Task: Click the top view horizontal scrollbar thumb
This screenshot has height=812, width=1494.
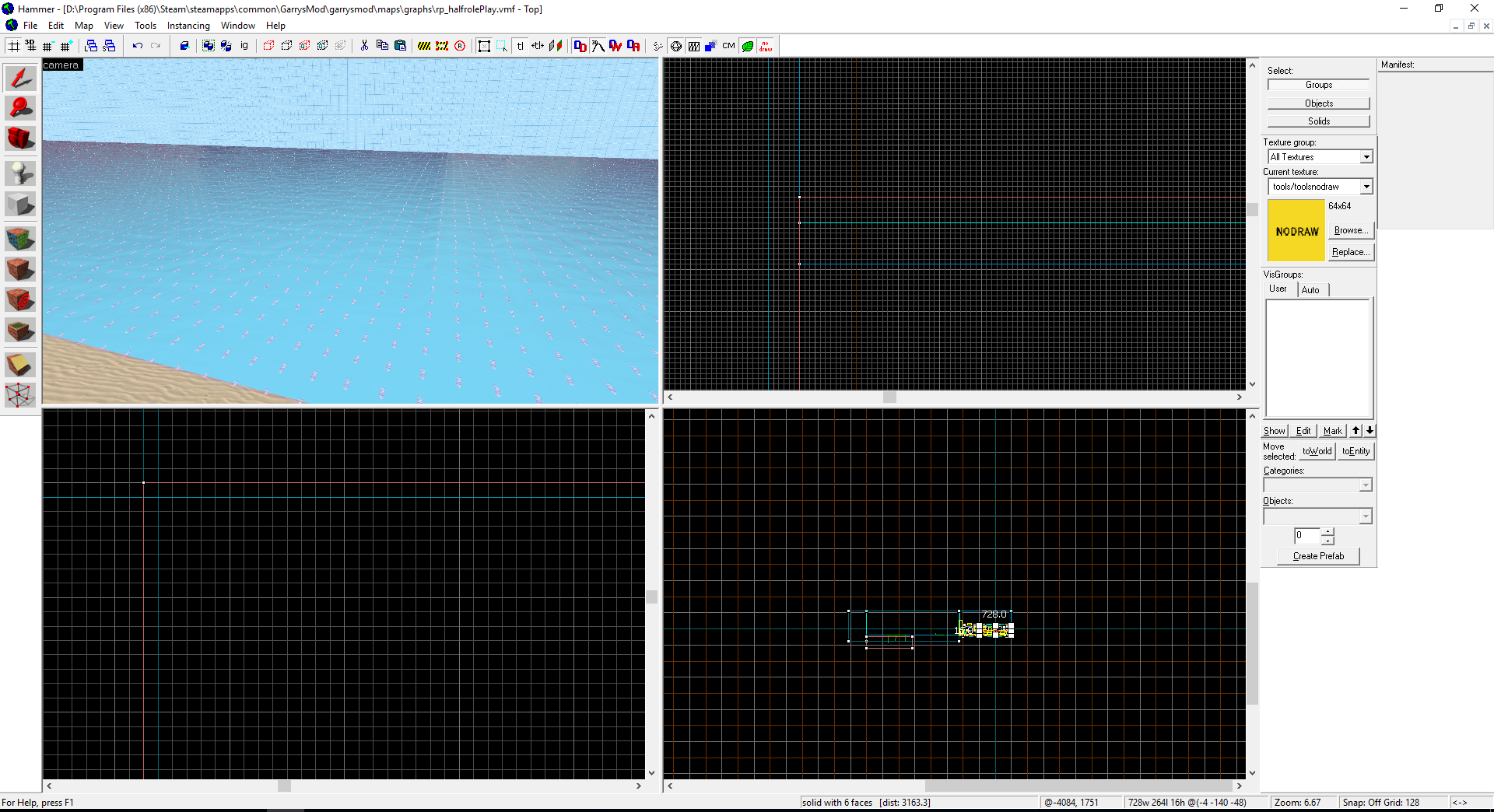Action: [889, 397]
